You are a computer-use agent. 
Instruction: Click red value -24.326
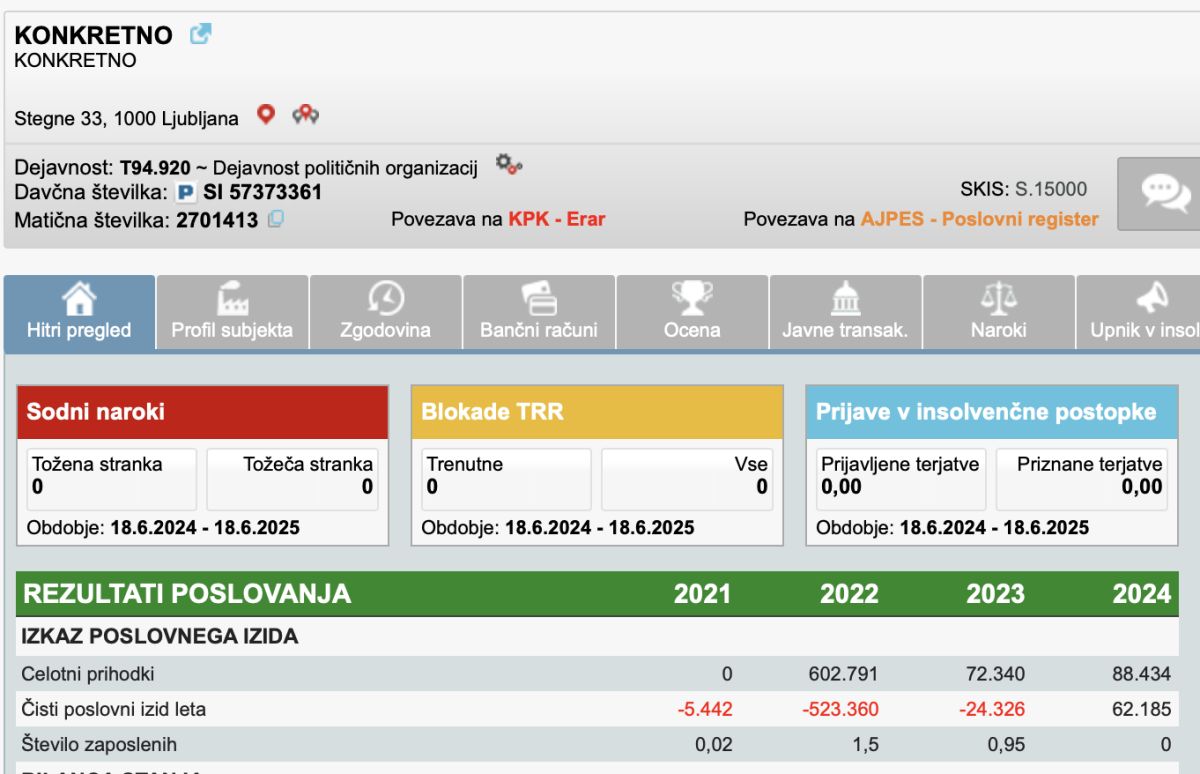pos(992,710)
